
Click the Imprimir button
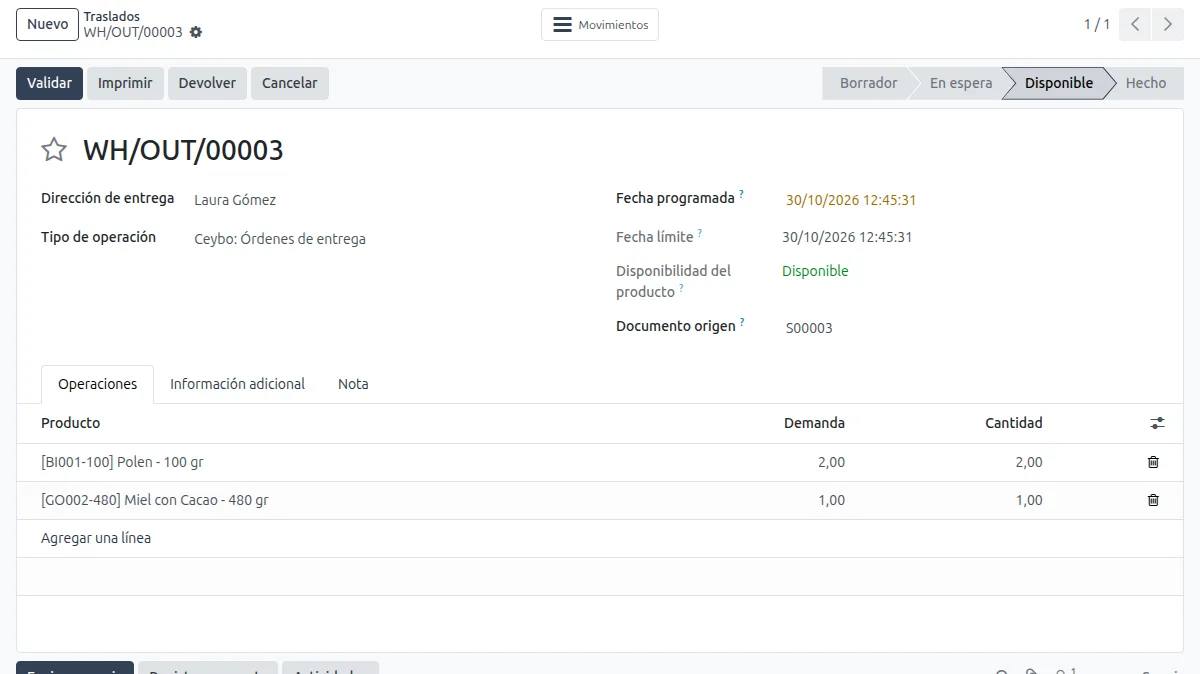(x=125, y=83)
